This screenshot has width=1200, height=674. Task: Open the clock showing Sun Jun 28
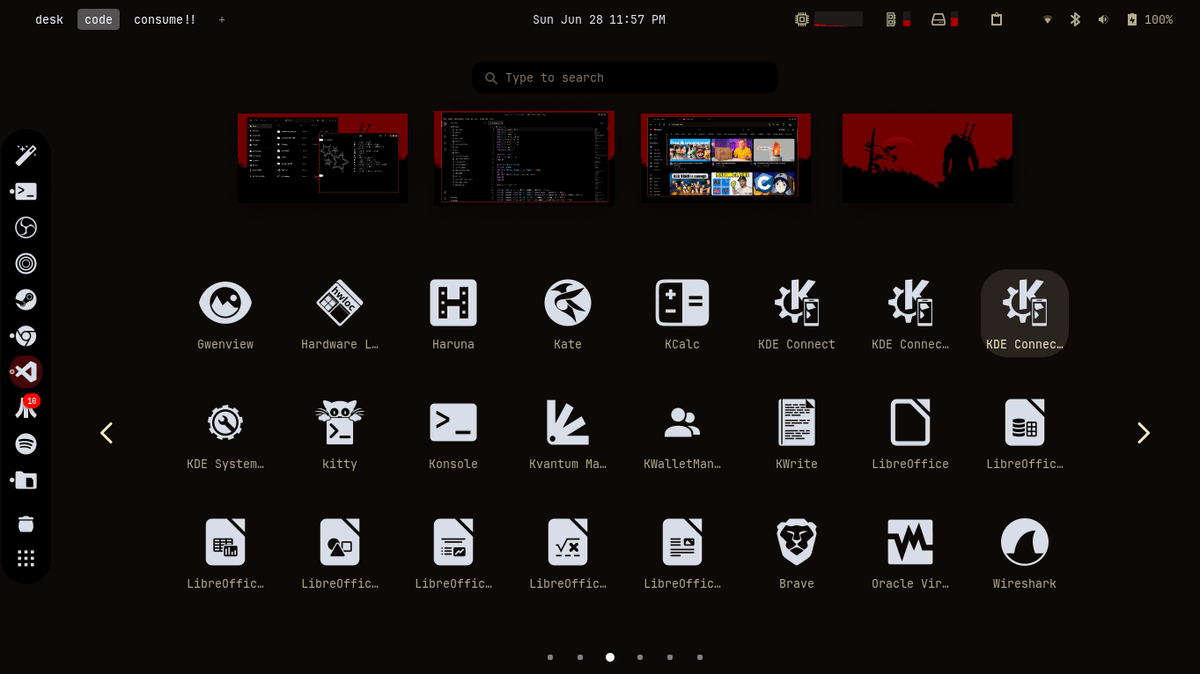click(599, 20)
